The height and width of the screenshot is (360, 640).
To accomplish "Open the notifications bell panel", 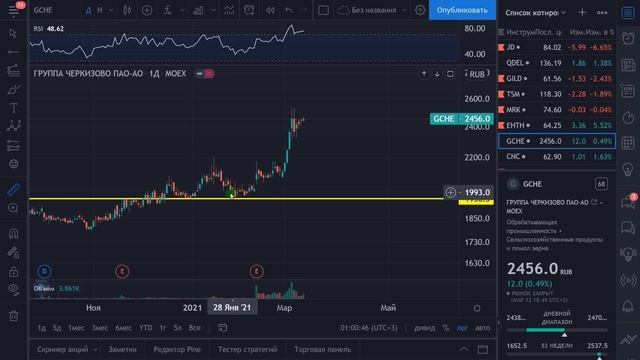I will (x=628, y=306).
